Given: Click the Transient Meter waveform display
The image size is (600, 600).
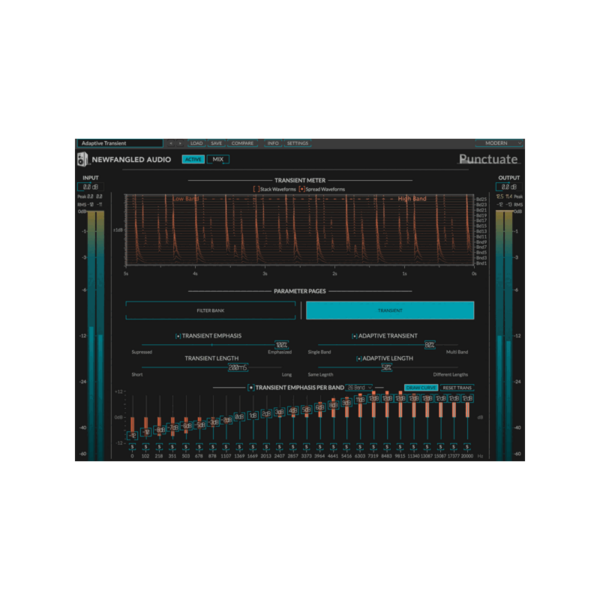Looking at the screenshot, I should 300,230.
